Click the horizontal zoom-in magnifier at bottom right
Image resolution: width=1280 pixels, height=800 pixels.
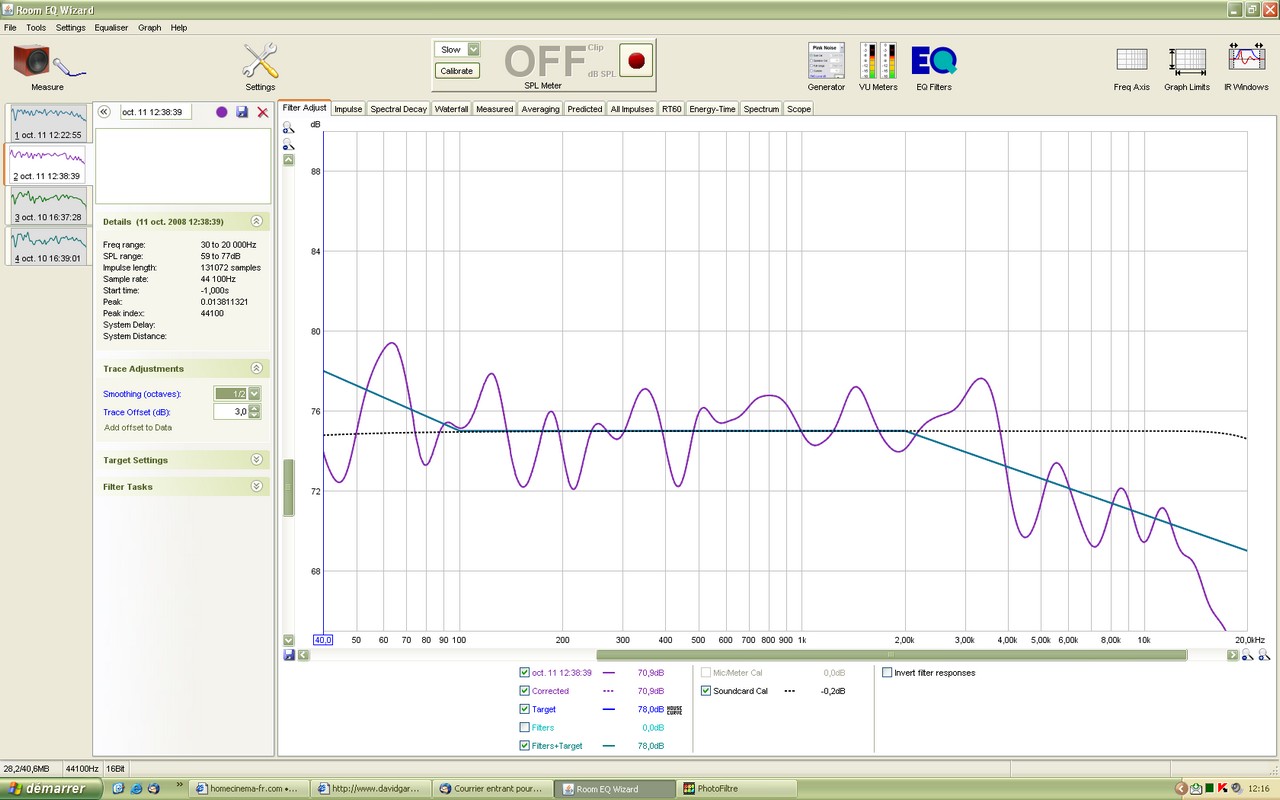1248,655
